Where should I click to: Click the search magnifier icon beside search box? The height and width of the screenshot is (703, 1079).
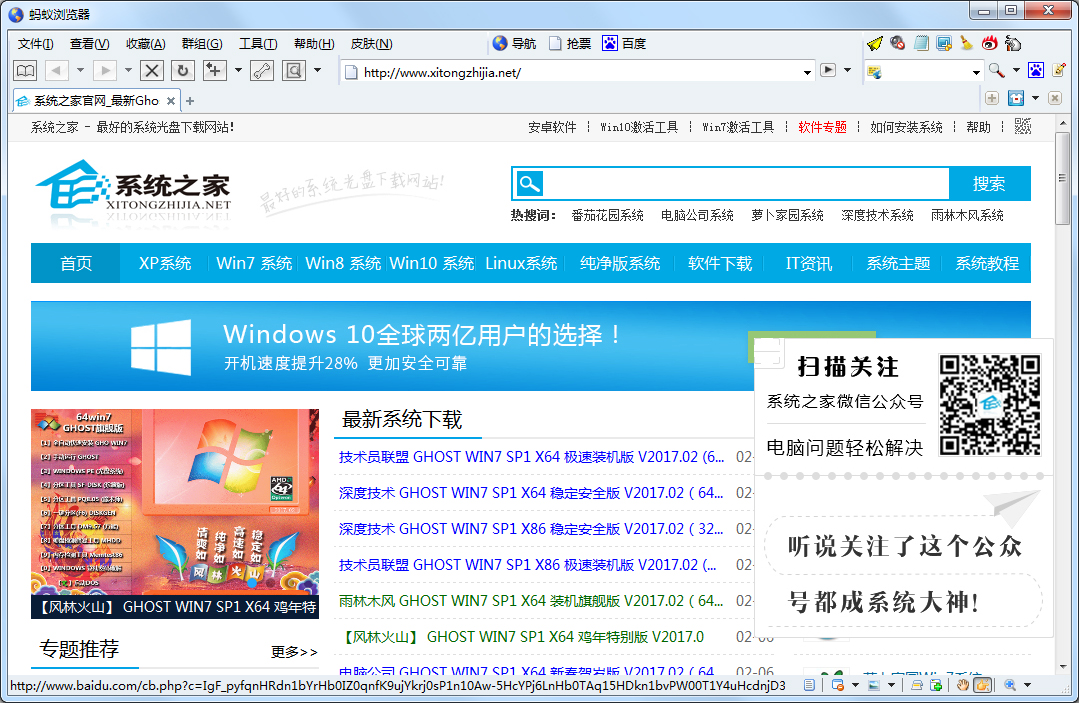996,70
